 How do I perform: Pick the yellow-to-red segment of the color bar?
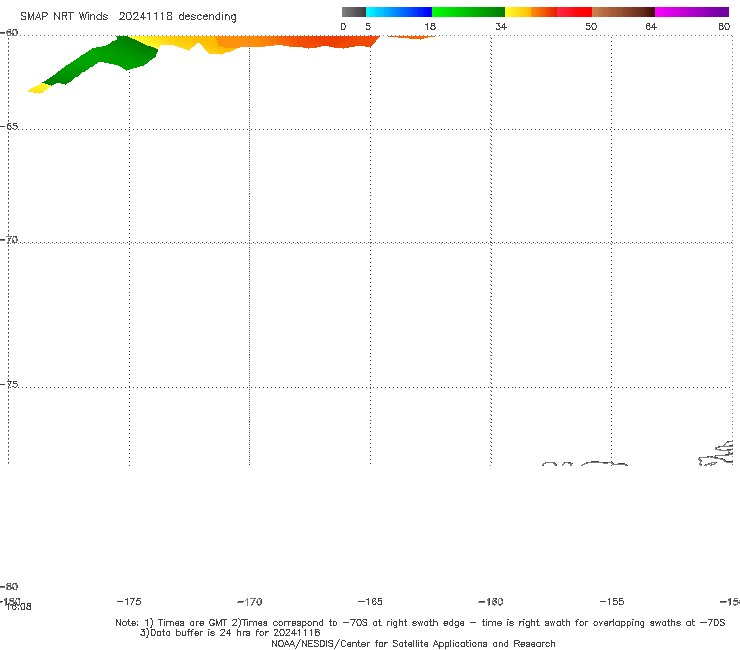pos(548,12)
